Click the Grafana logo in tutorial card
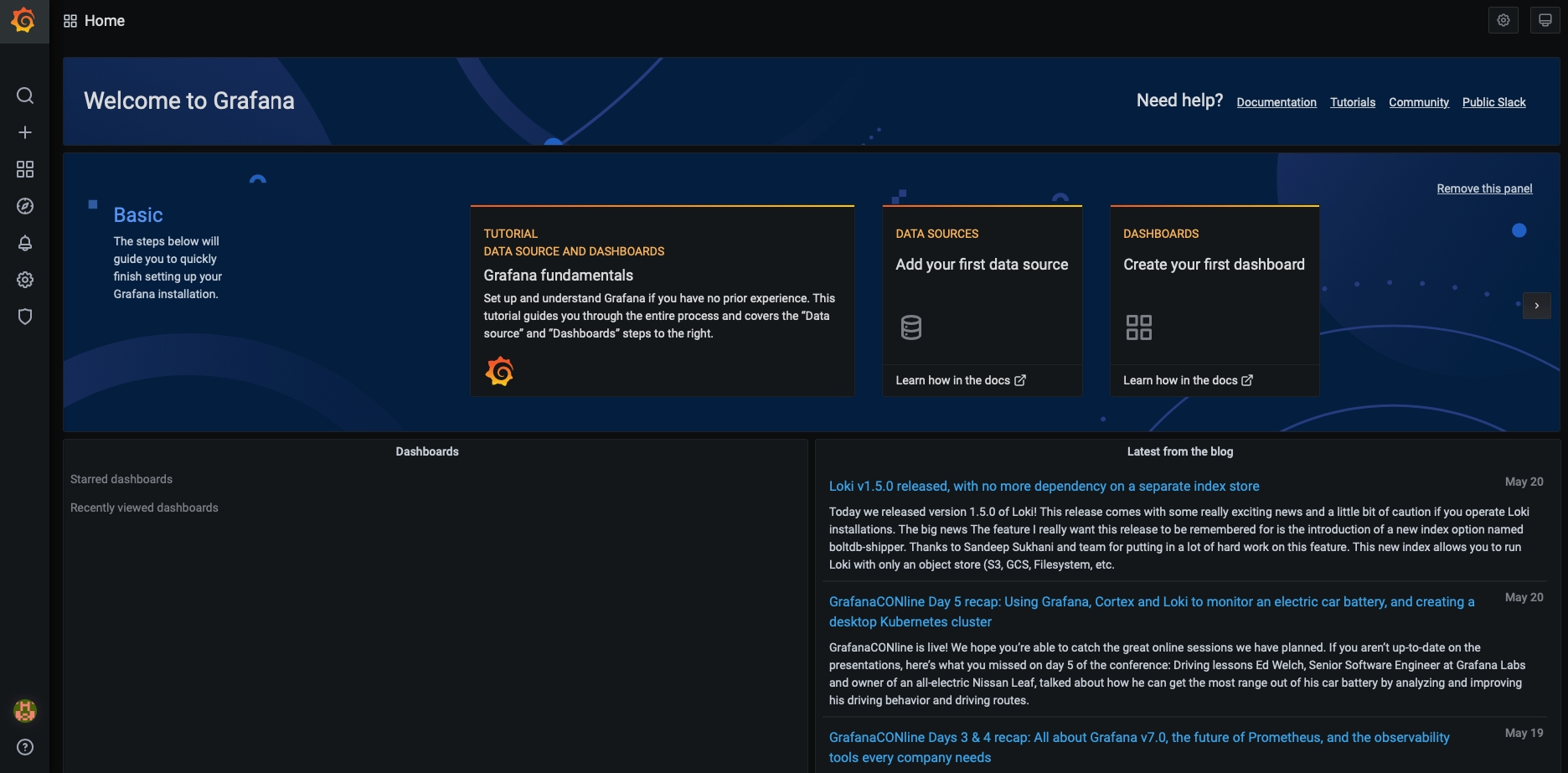The image size is (1568, 773). tap(499, 371)
